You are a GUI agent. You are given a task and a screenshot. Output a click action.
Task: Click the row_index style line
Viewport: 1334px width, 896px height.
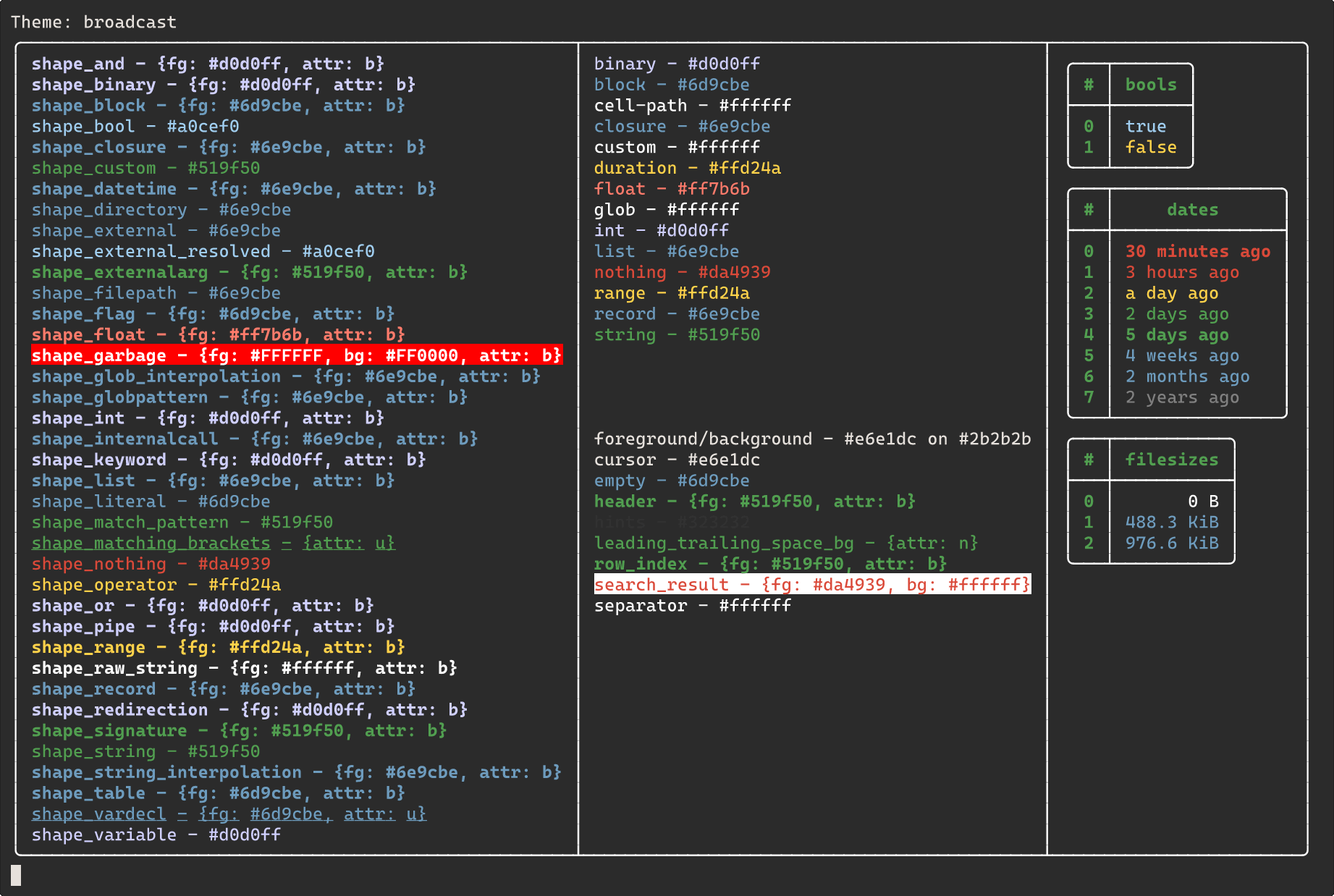click(771, 565)
